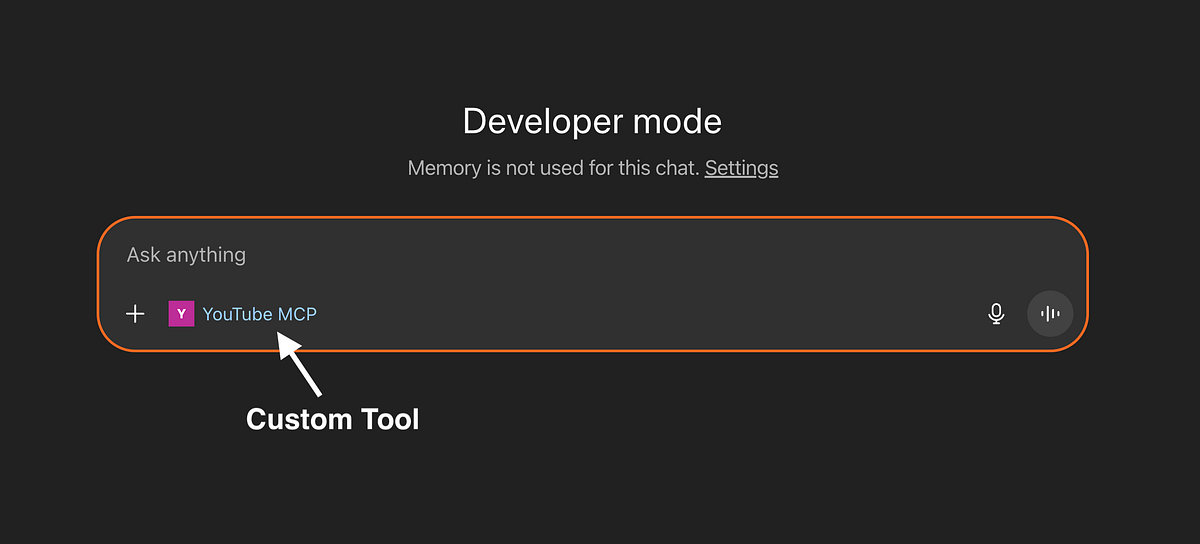Screen dimensions: 1200x544
Task: Enable voice input with the mic button
Action: tap(996, 314)
